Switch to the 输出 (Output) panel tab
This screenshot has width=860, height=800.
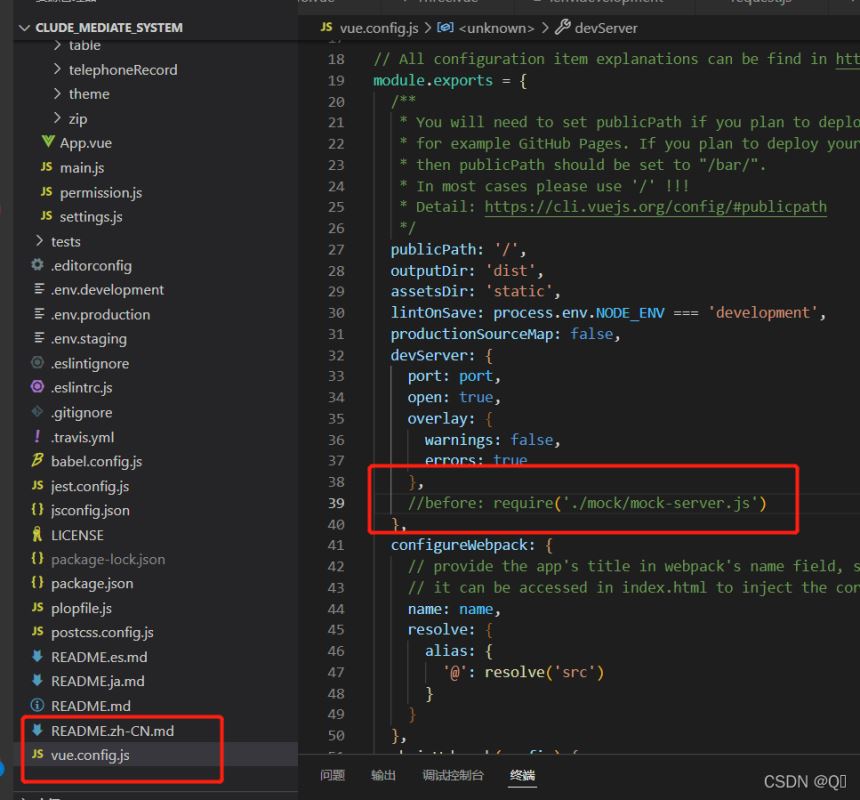(383, 775)
